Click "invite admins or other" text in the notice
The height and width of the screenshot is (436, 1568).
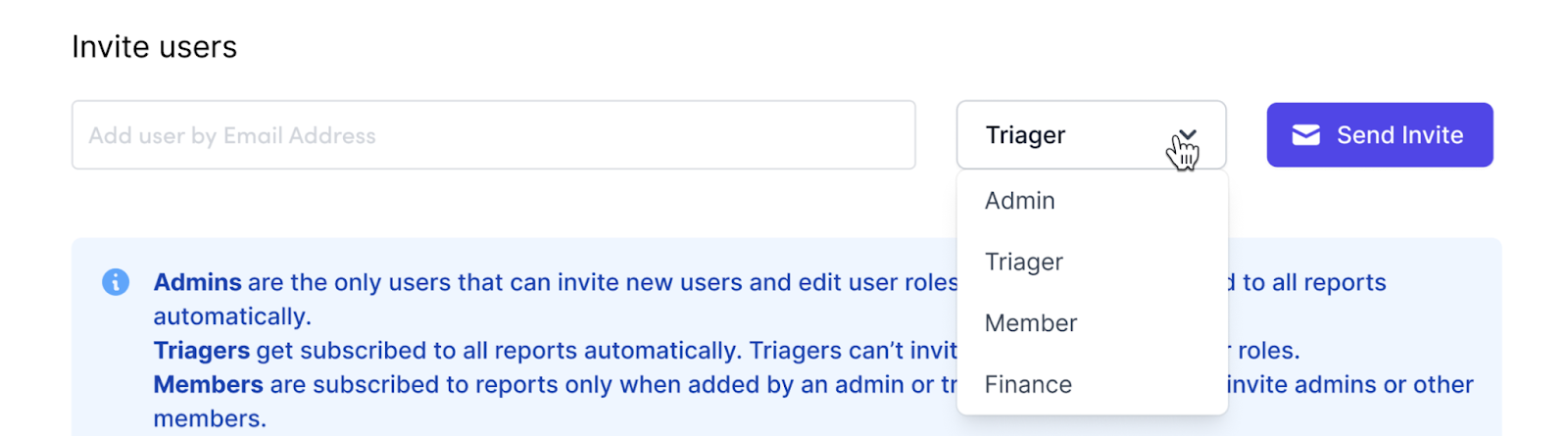tap(1349, 384)
